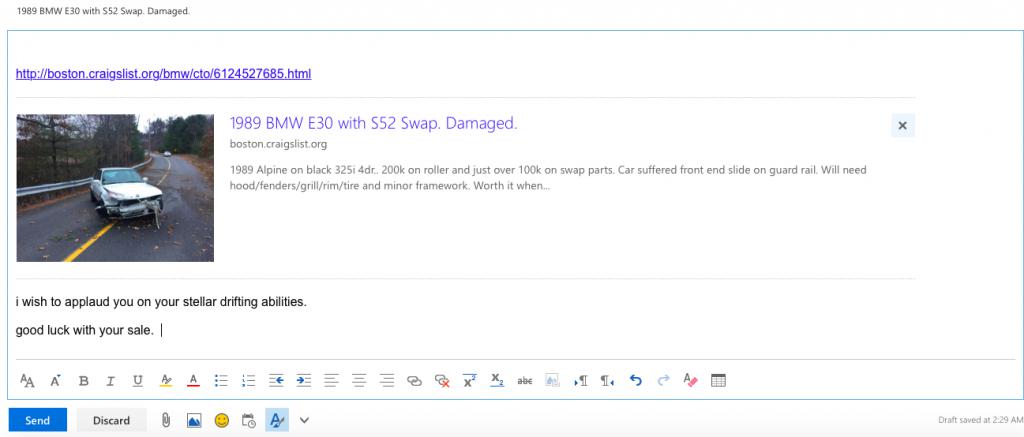Open the Craigslist BMW listing link
This screenshot has height=437, width=1024.
(164, 74)
